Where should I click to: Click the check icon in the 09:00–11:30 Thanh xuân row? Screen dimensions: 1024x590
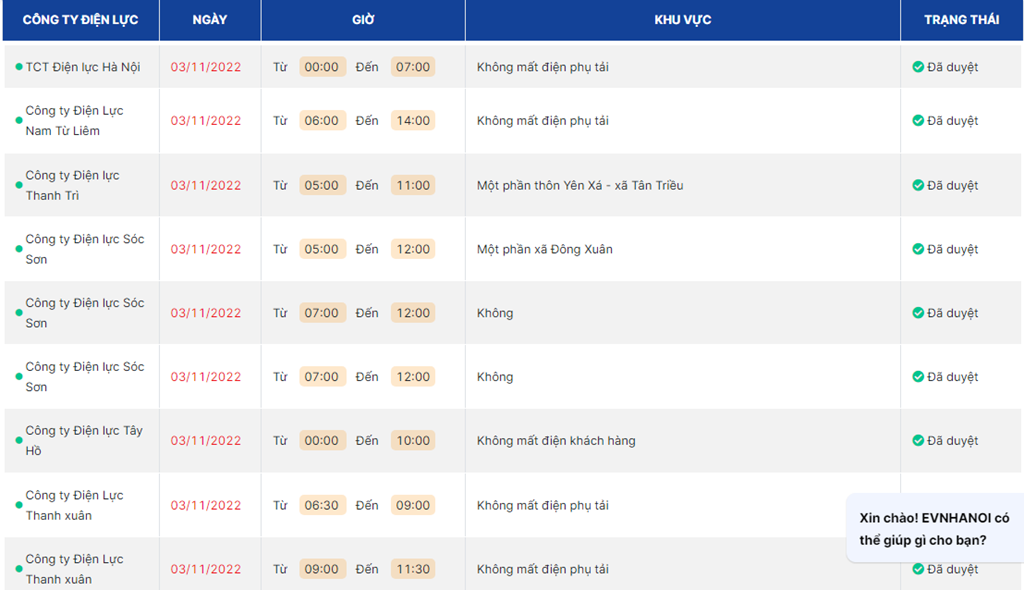point(918,569)
